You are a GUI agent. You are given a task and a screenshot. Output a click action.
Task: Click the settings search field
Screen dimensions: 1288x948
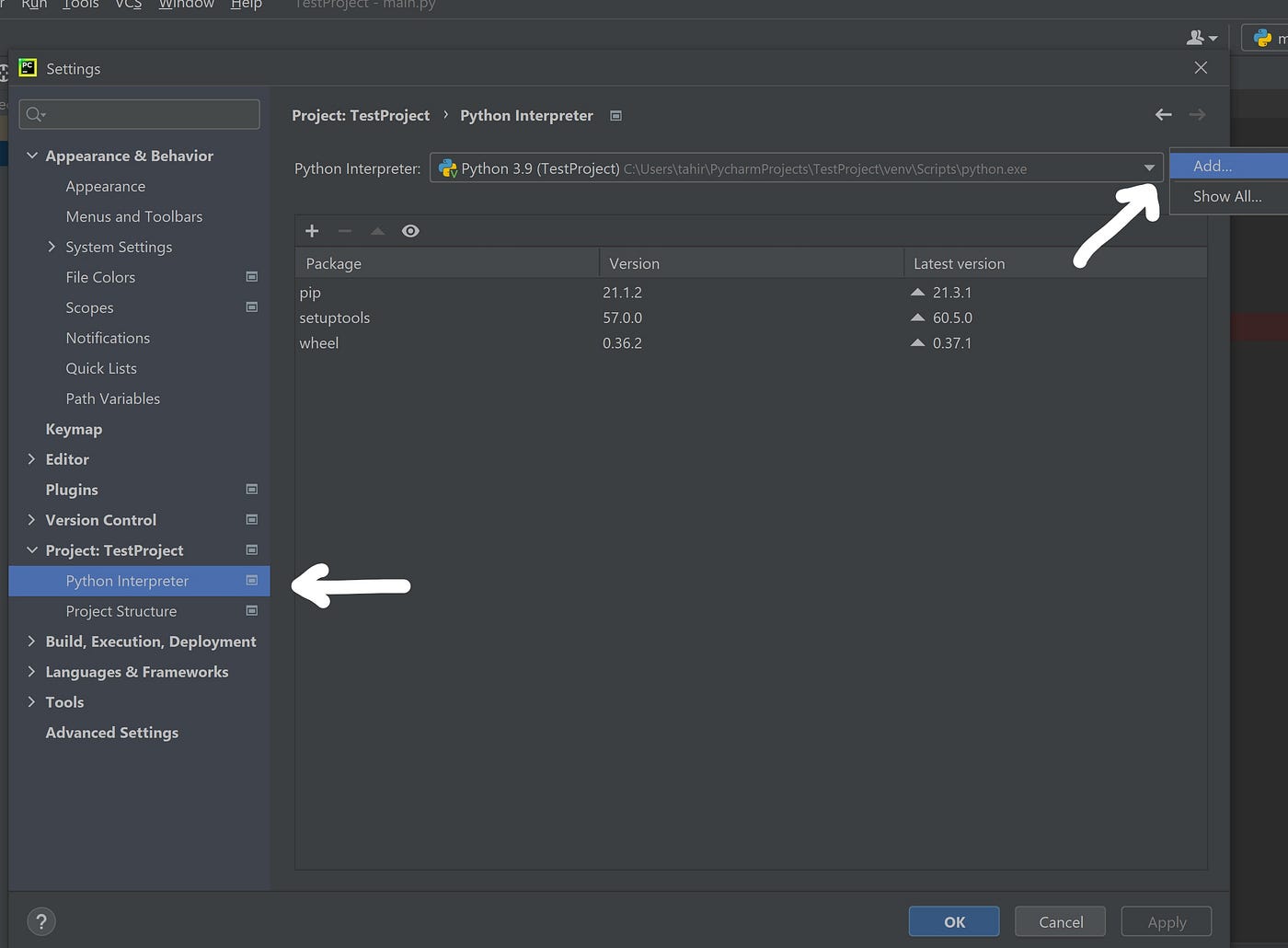pos(139,113)
